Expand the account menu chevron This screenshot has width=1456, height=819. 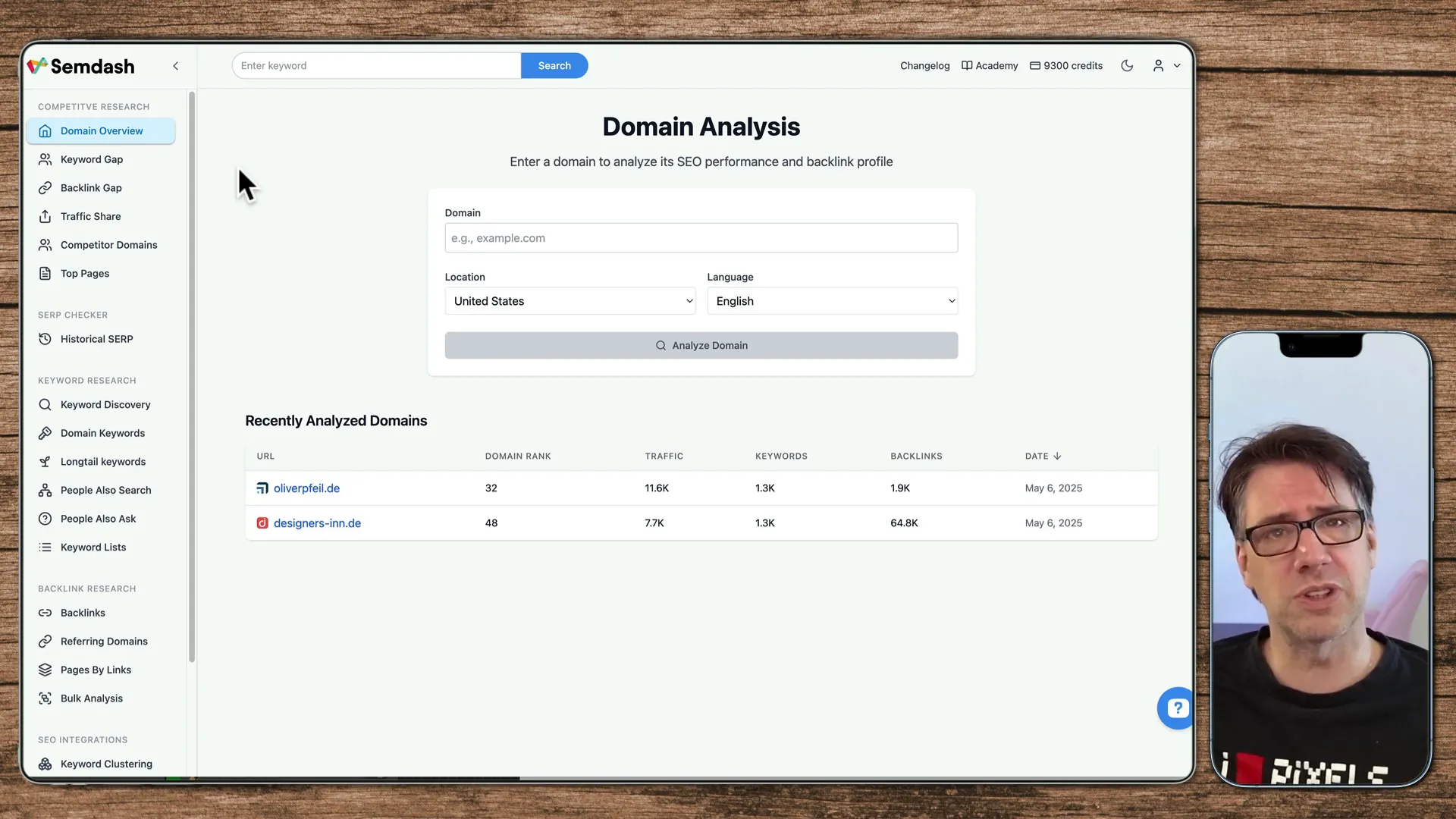click(x=1178, y=66)
